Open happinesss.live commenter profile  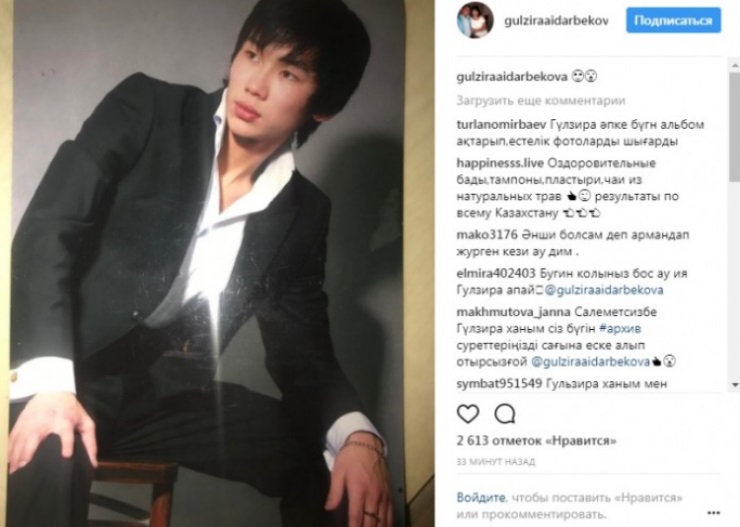click(500, 163)
